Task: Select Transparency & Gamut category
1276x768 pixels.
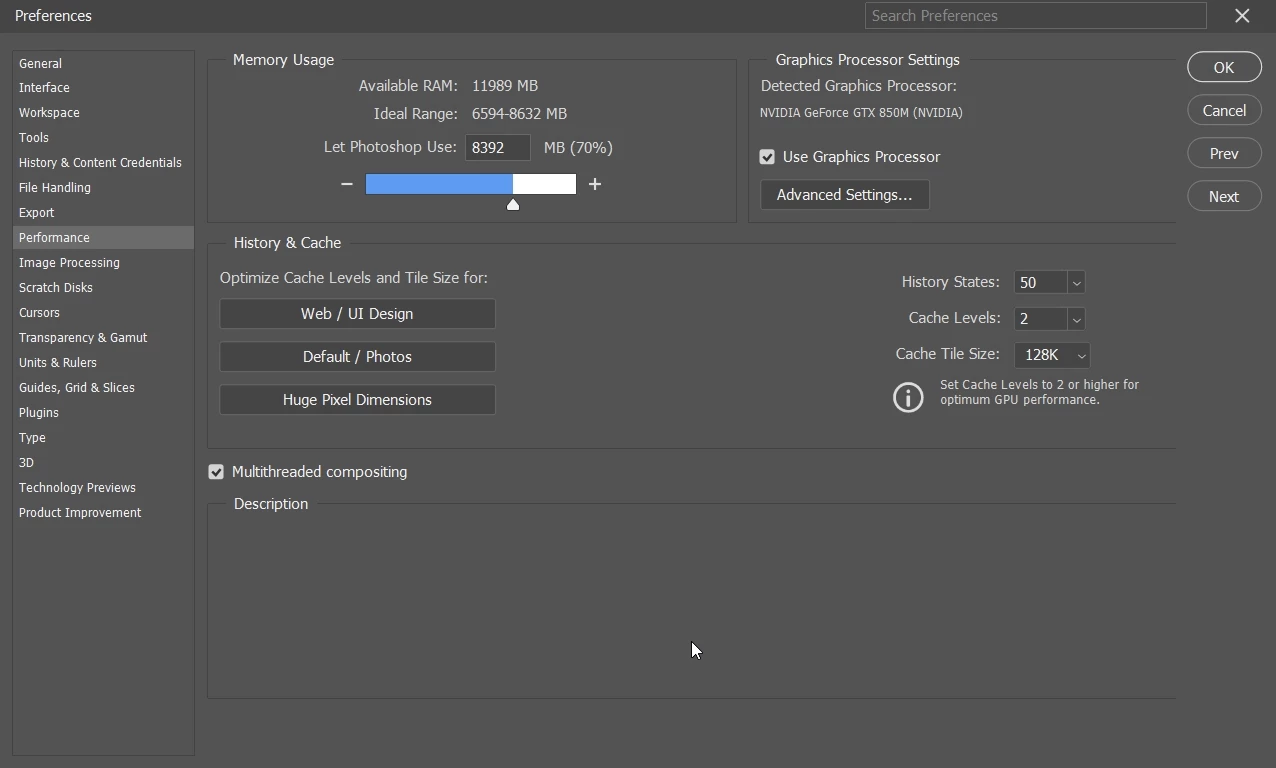Action: pos(103,338)
